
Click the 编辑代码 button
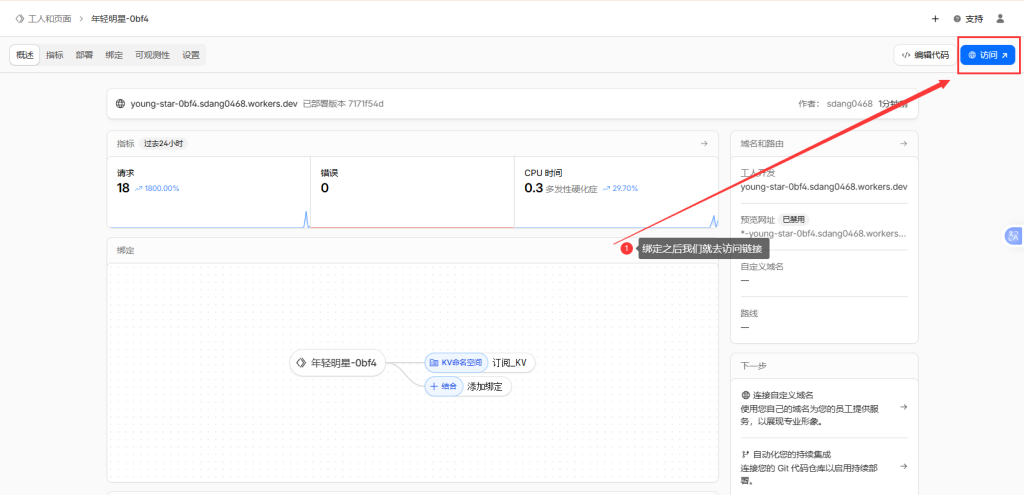(x=924, y=55)
